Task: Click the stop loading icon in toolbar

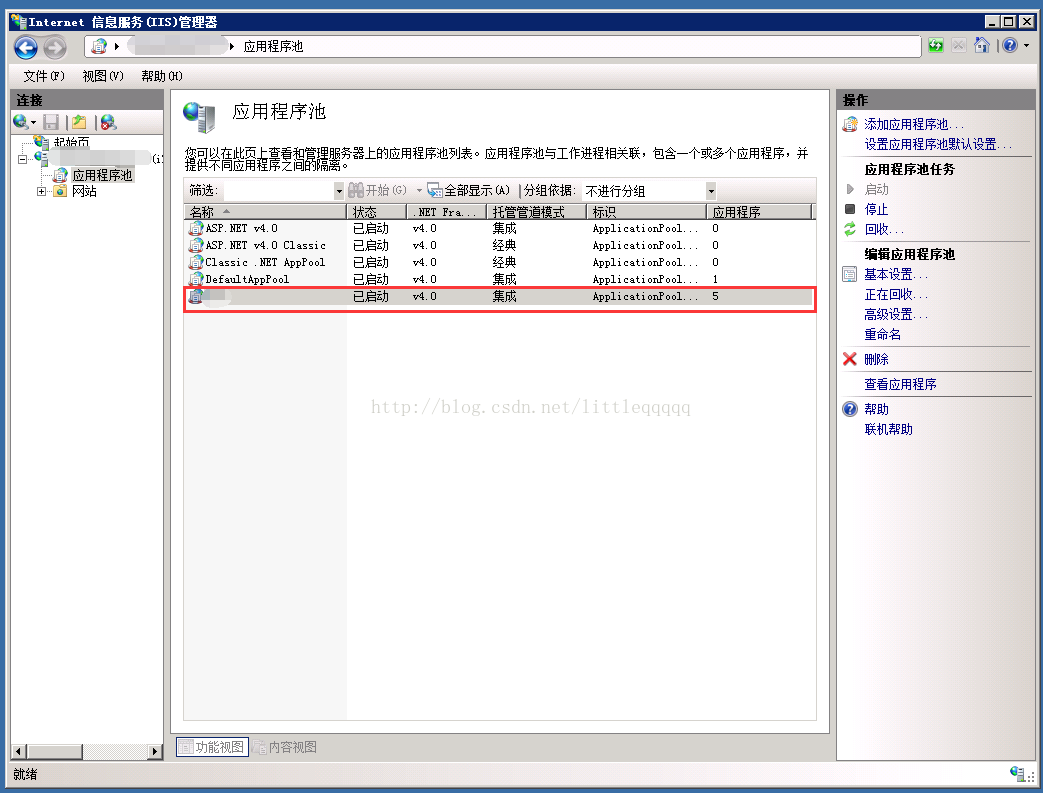Action: point(959,45)
